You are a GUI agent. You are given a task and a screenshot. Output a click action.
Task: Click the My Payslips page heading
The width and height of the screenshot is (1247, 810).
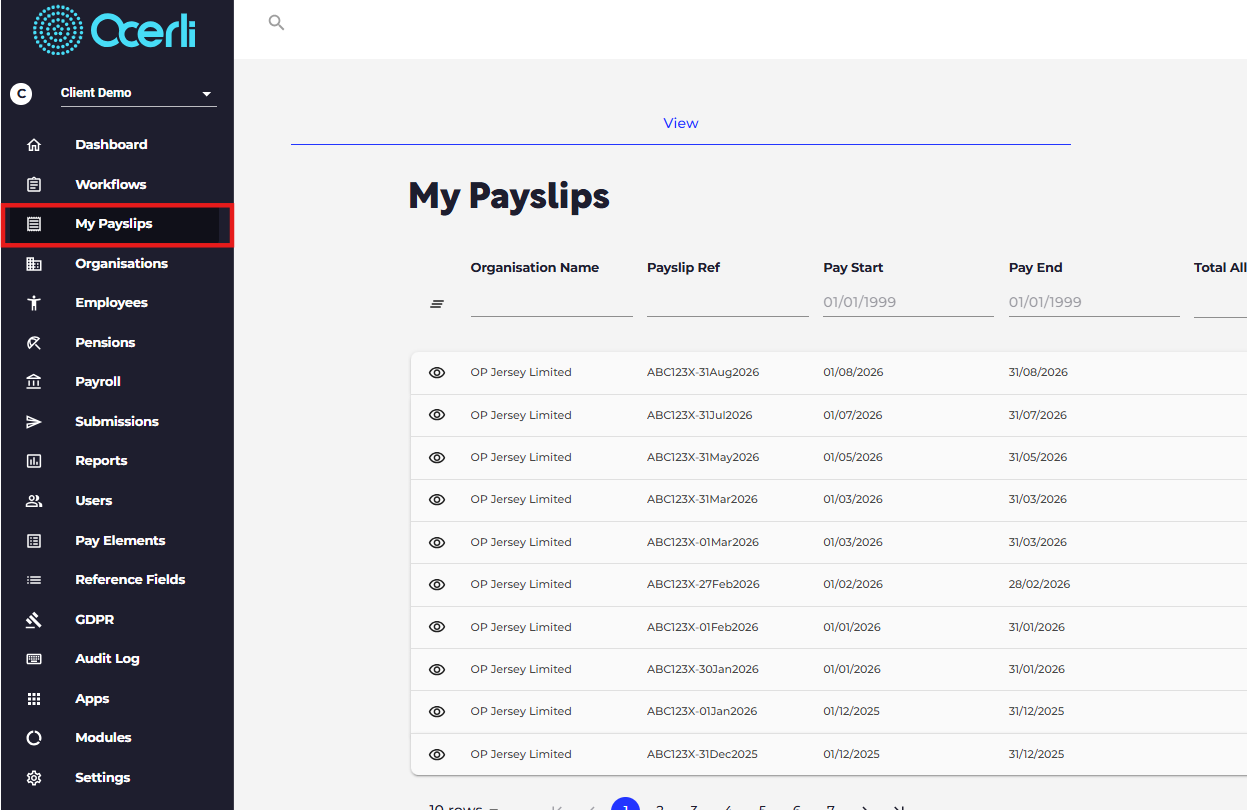pyautogui.click(x=509, y=197)
